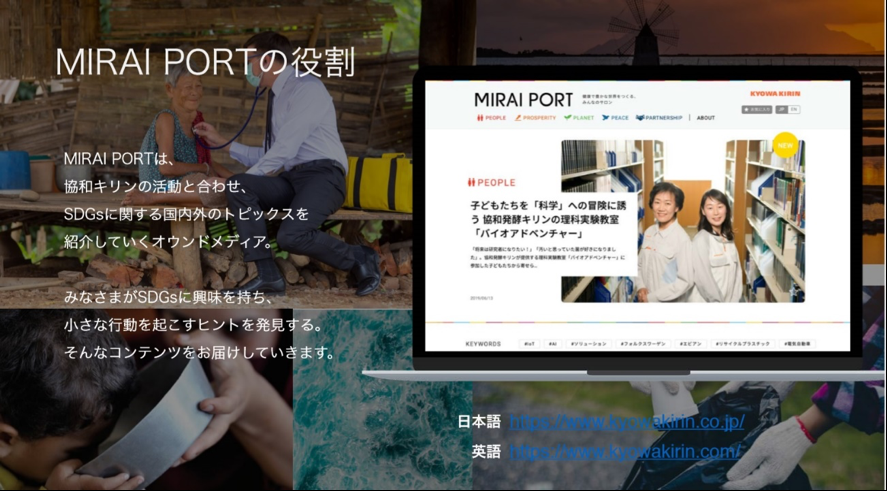This screenshot has height=491, width=887.
Task: Select the PARTNERSHIP navigation tab
Action: tap(659, 118)
